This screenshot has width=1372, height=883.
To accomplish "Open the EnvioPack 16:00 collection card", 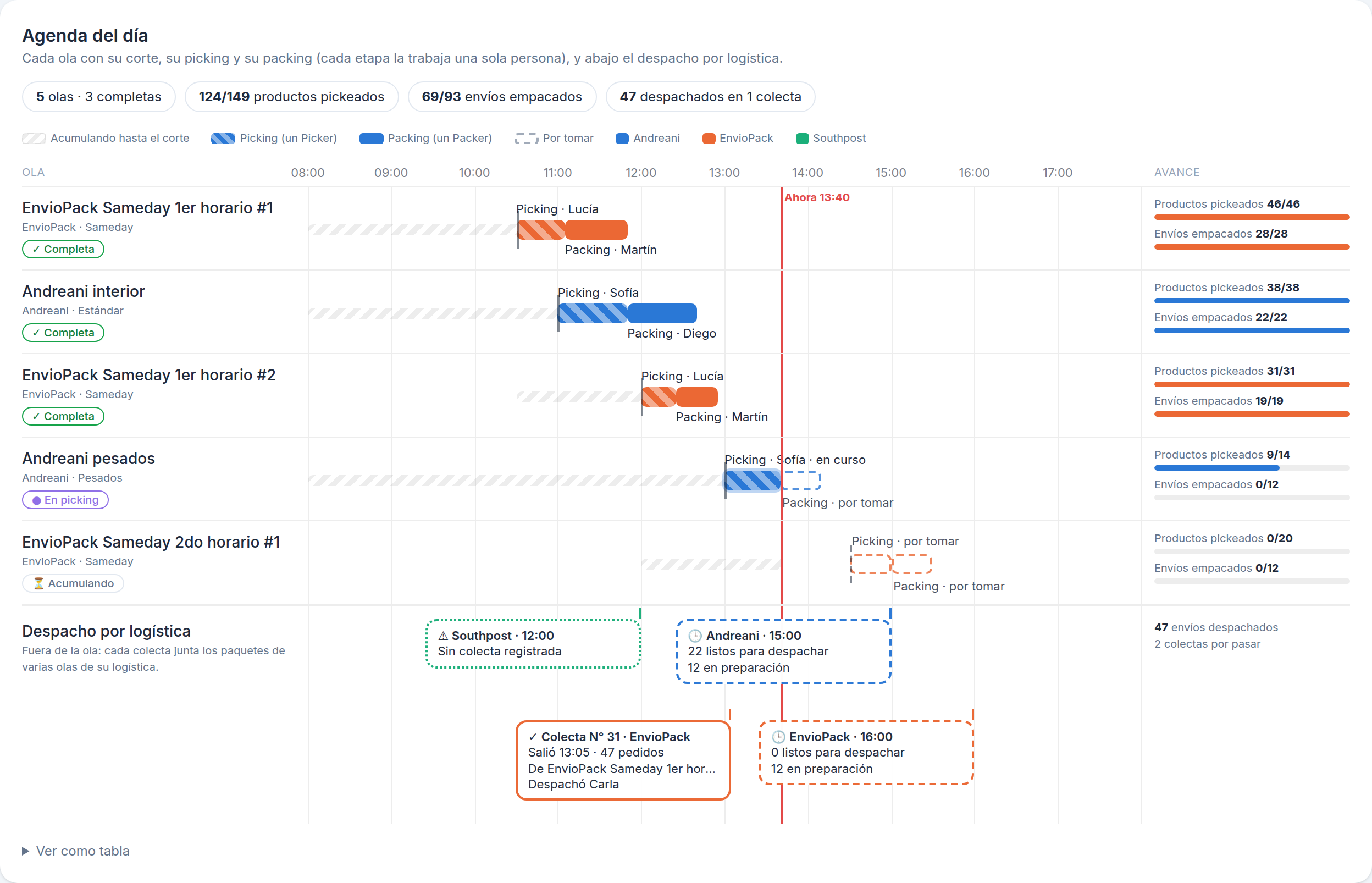I will [x=866, y=753].
